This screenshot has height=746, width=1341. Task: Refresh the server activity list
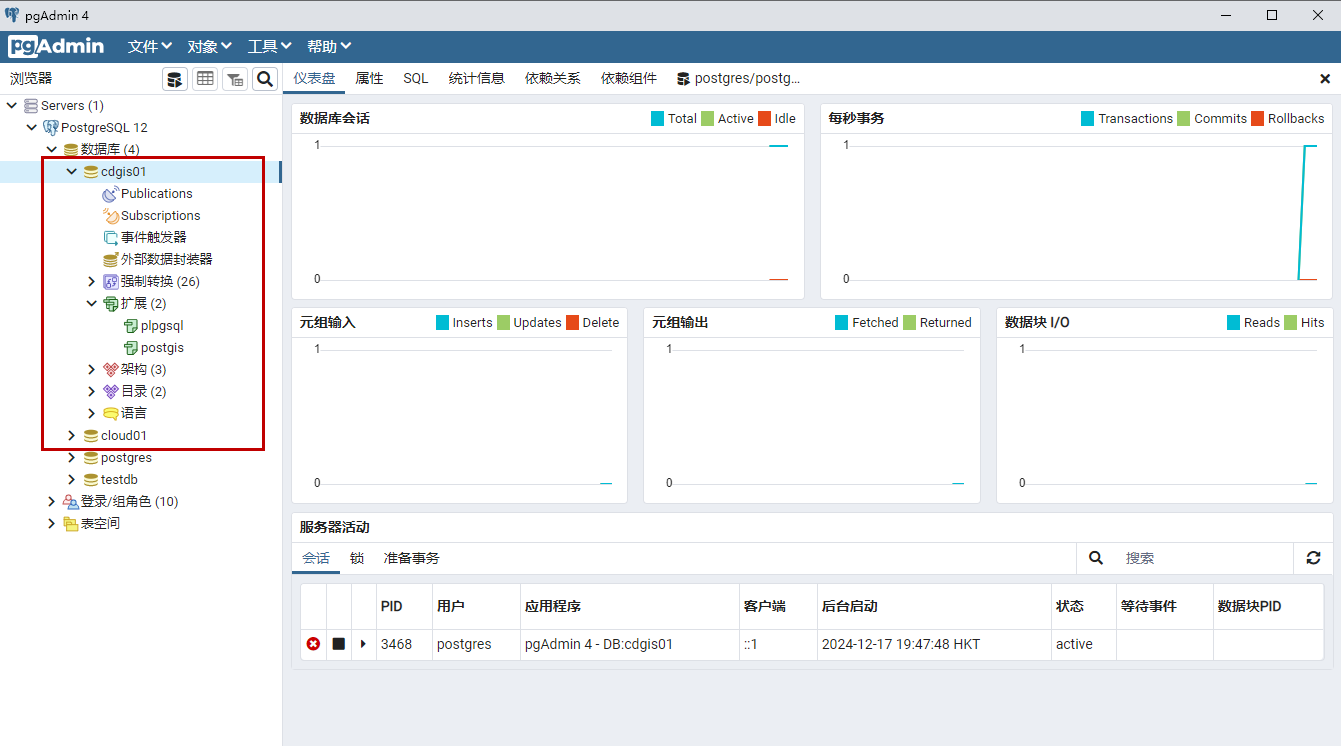pyautogui.click(x=1313, y=558)
